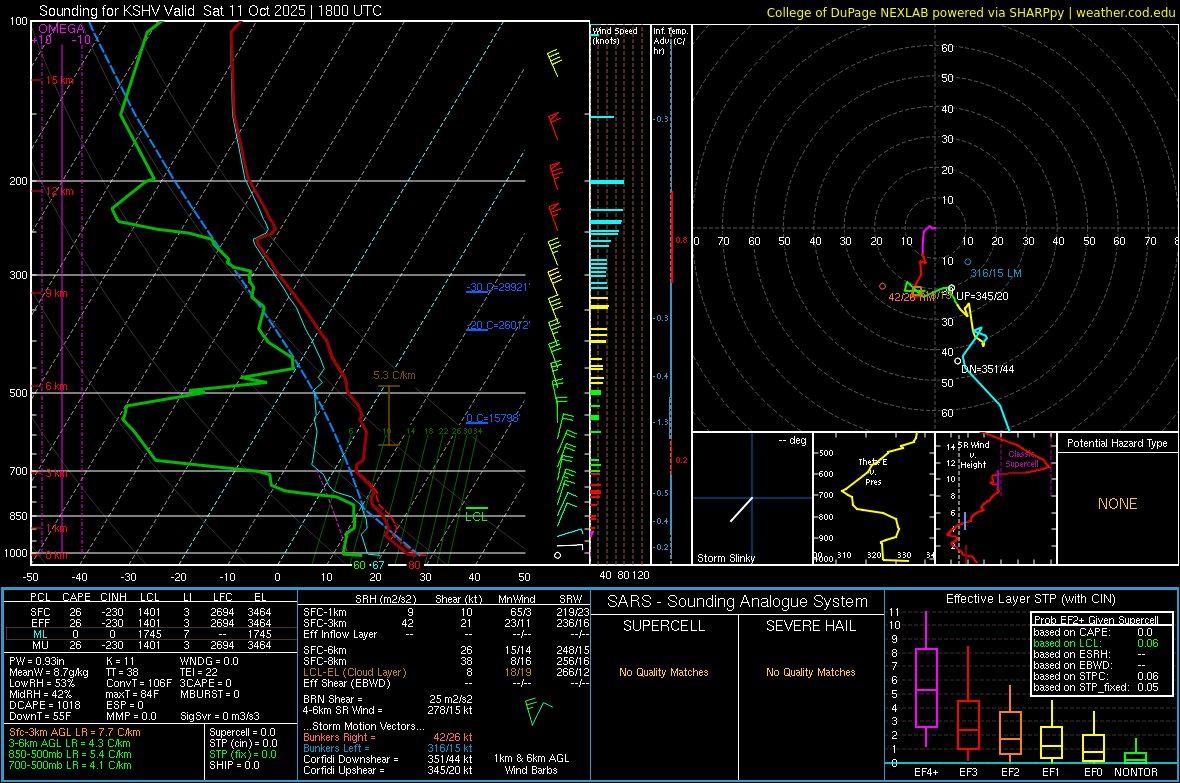
Task: Click the 12 km height marker
Action: [x=59, y=191]
